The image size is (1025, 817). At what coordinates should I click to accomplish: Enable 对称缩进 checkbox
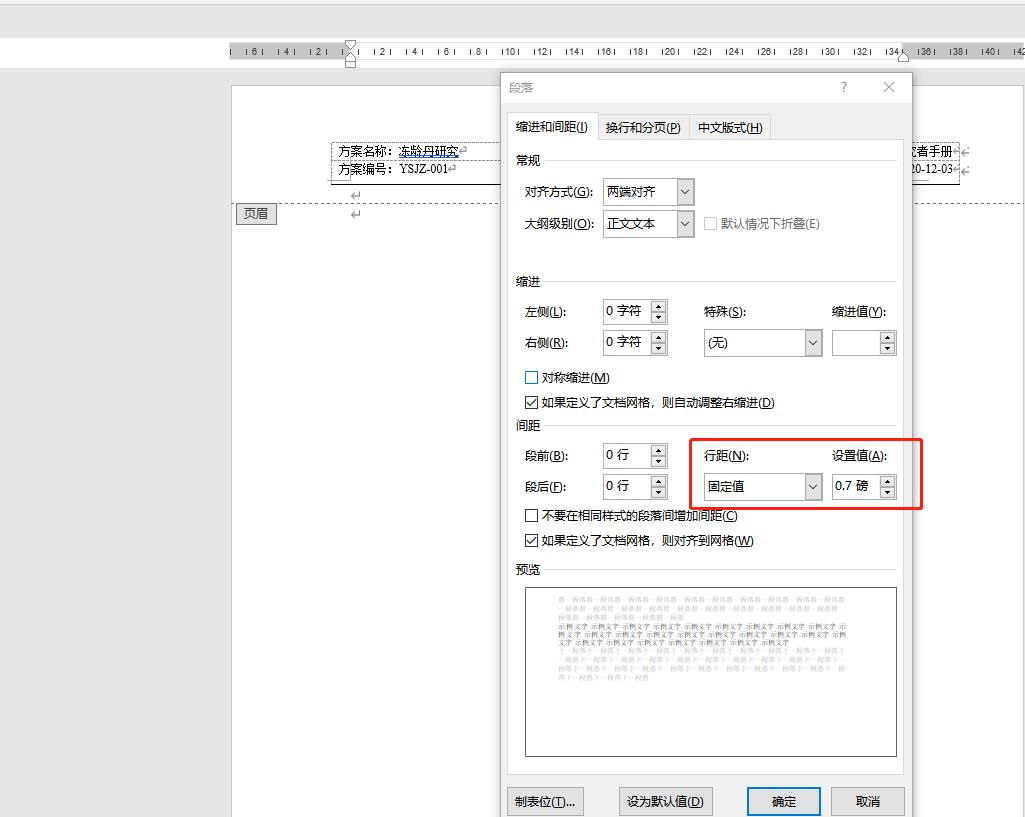[x=532, y=378]
